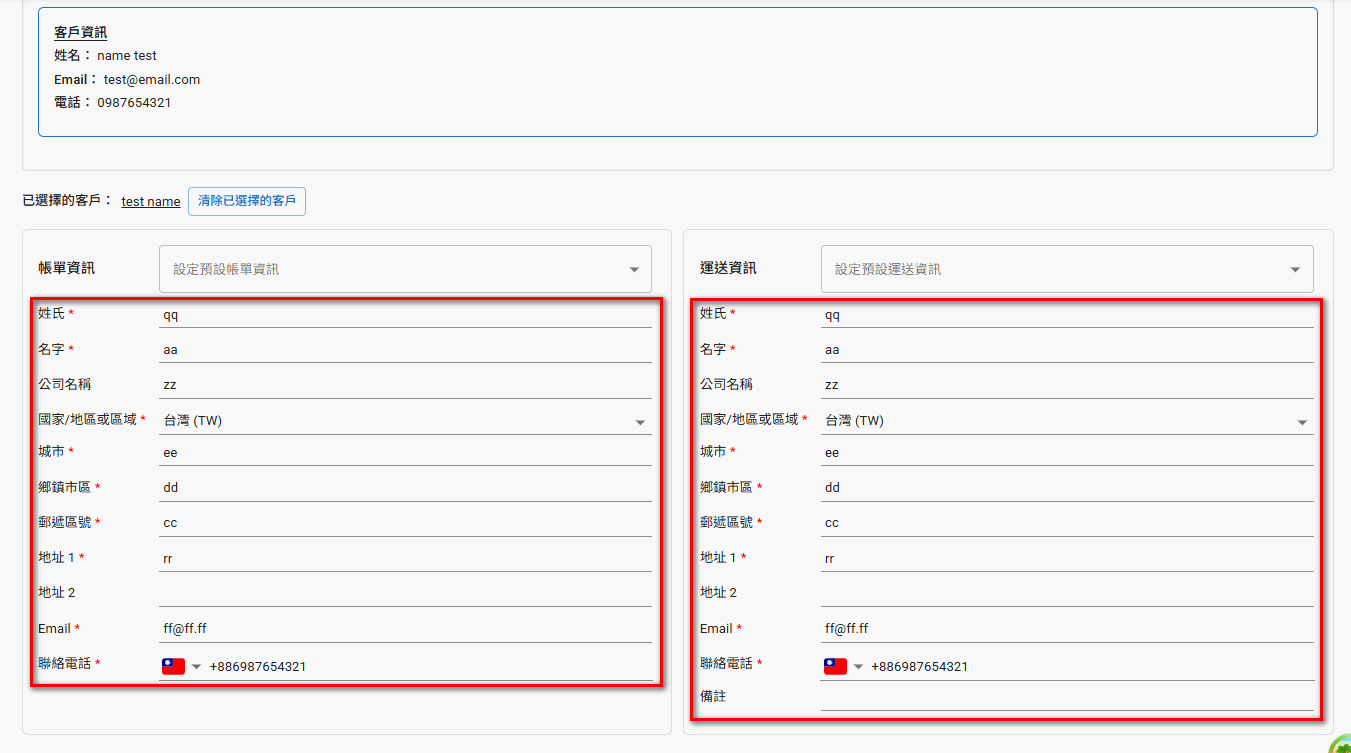This screenshot has height=753, width=1351.
Task: Select the billing 姓氏 input field
Action: [400, 314]
